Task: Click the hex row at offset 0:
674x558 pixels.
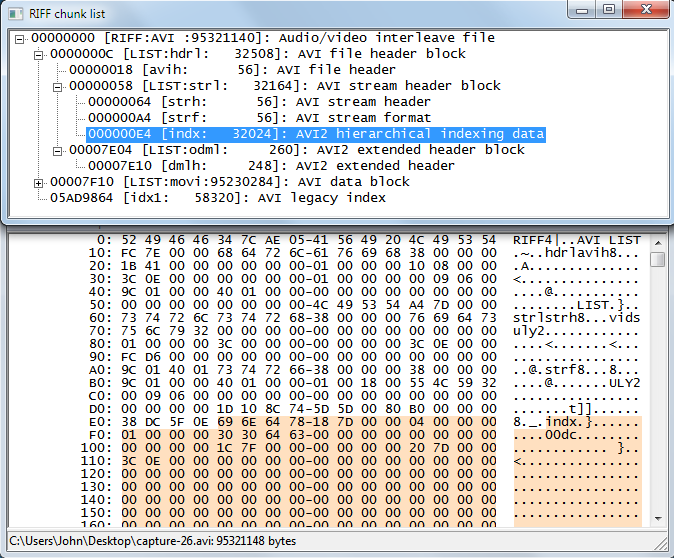Action: [x=368, y=240]
